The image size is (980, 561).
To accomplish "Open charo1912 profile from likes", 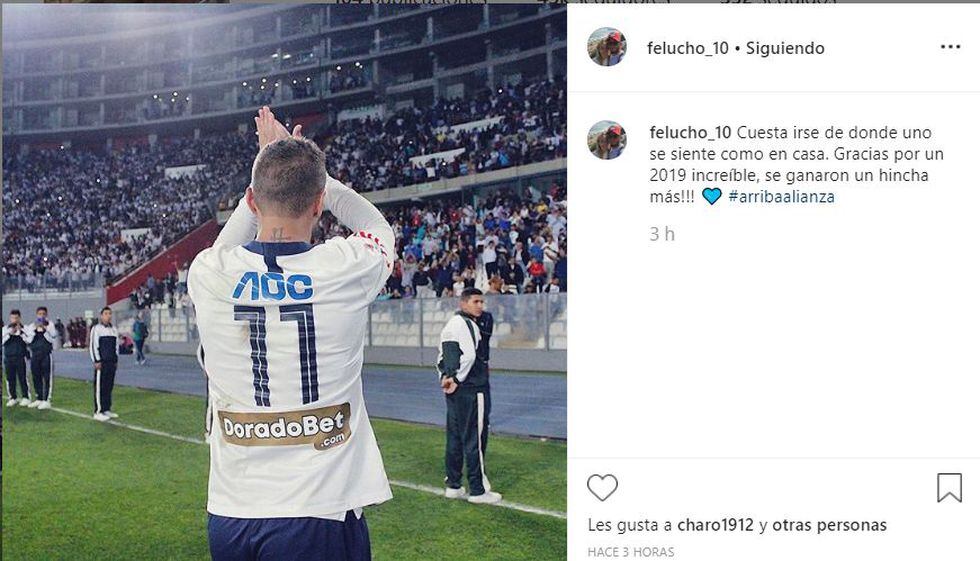I will click(x=716, y=525).
